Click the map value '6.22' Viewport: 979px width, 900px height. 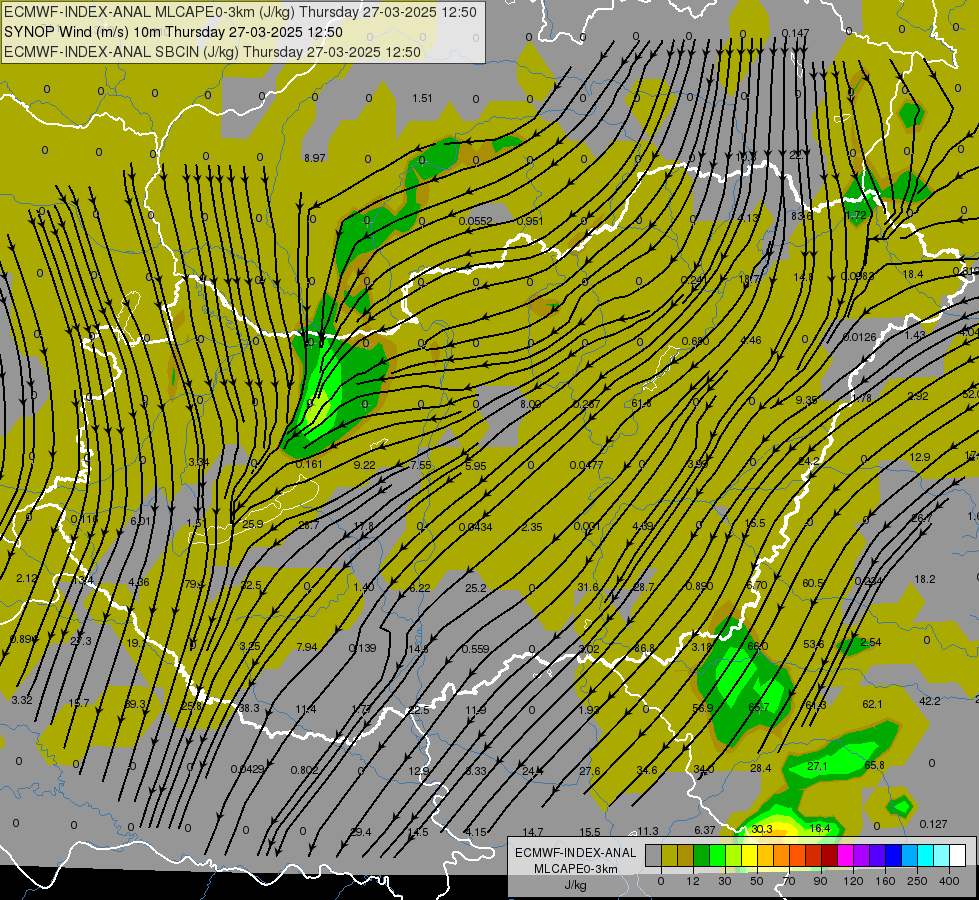(420, 588)
